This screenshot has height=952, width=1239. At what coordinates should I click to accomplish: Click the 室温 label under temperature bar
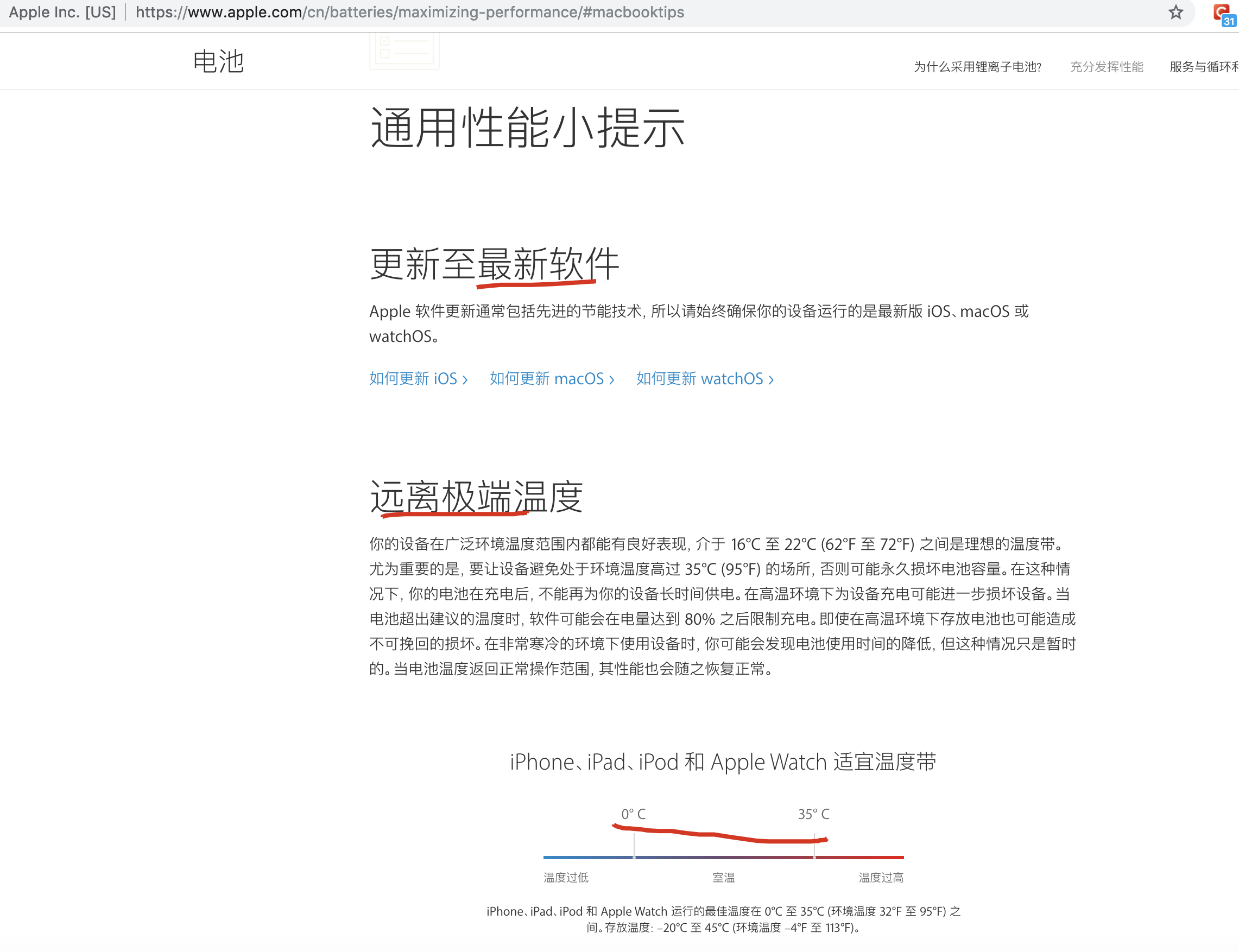tap(723, 878)
